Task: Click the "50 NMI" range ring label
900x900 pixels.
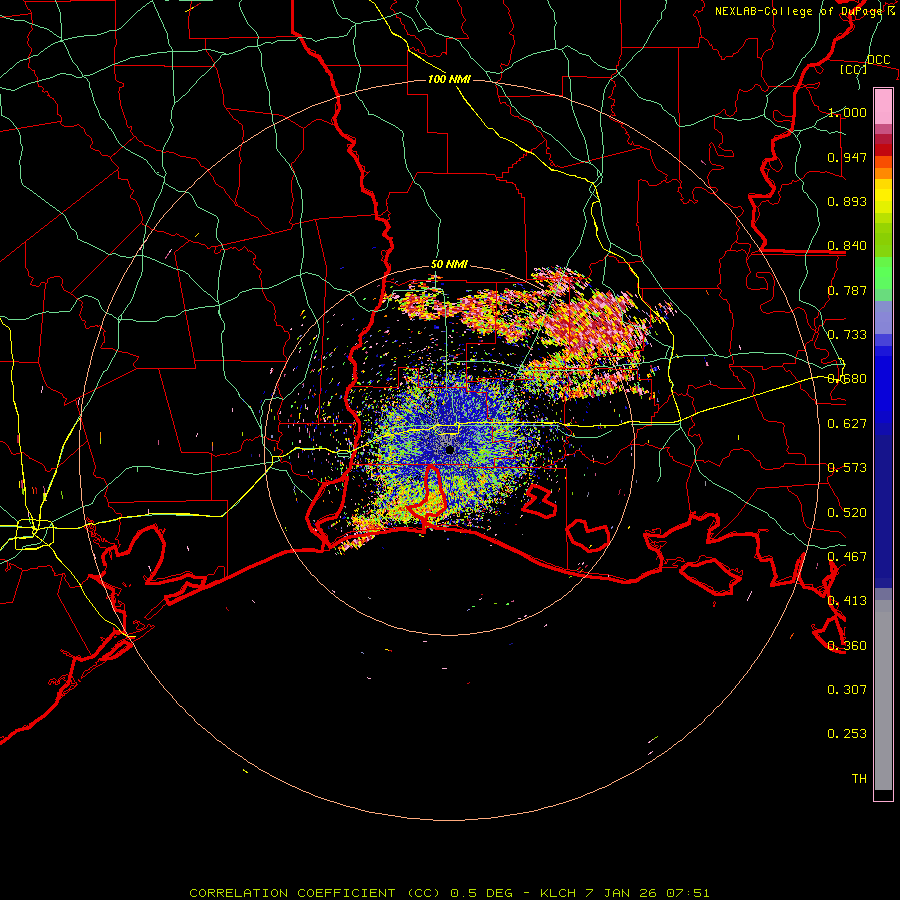Action: tap(449, 265)
